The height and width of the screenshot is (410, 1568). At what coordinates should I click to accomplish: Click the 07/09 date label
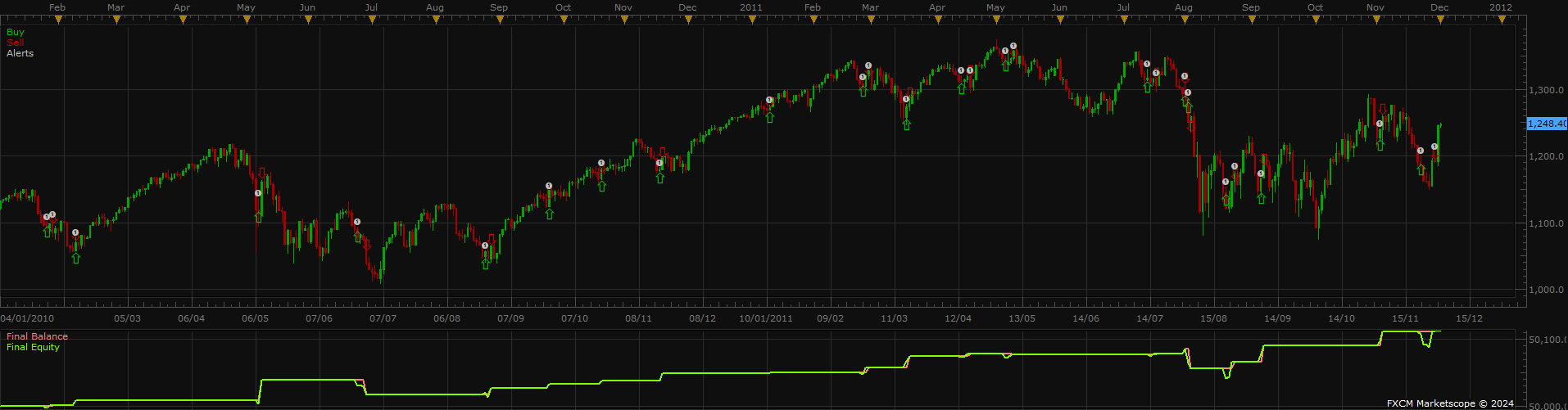pyautogui.click(x=510, y=318)
